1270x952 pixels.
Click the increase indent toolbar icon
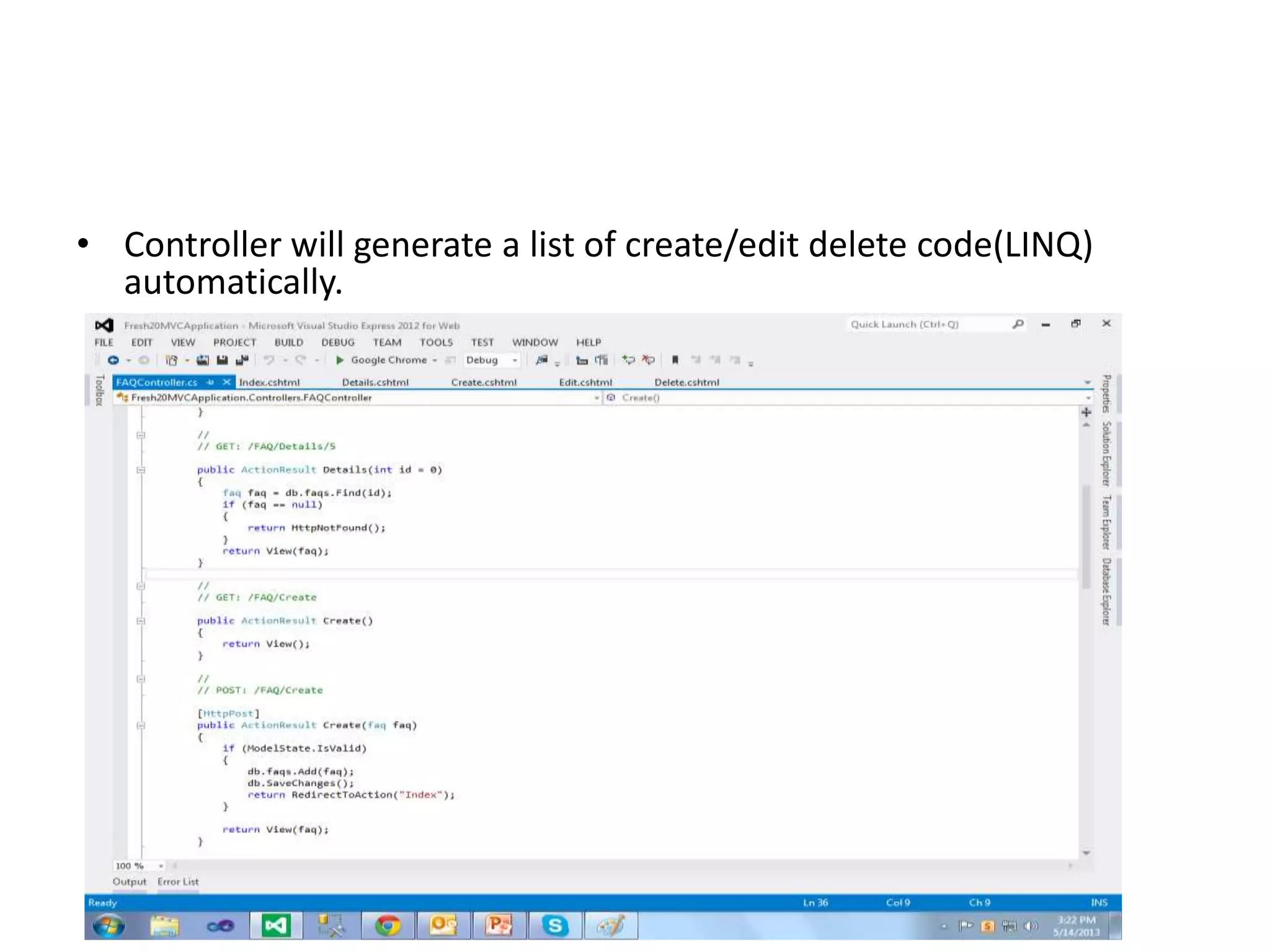click(x=602, y=360)
